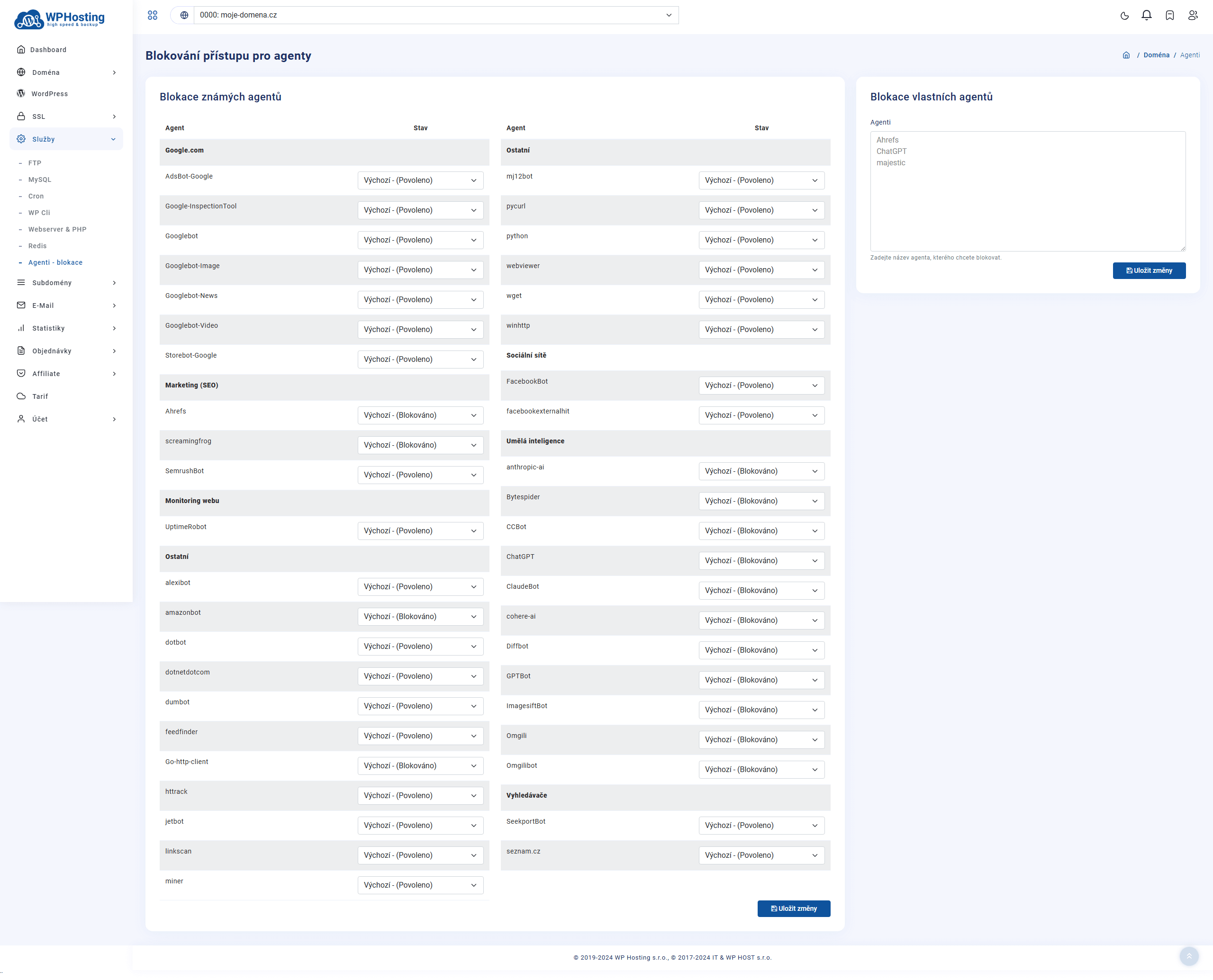
Task: Expand the Doména menu chevron
Action: point(114,72)
